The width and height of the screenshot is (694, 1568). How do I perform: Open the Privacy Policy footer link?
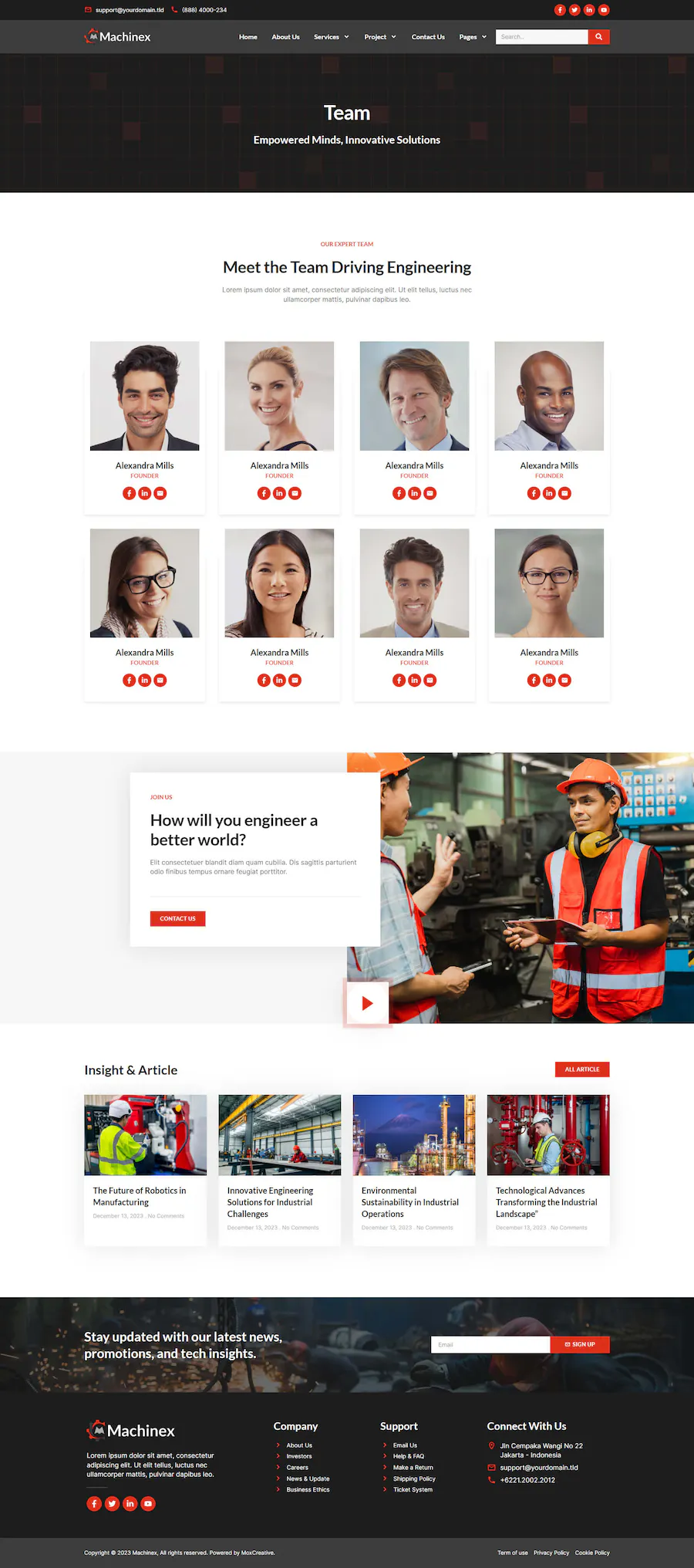click(x=551, y=1553)
